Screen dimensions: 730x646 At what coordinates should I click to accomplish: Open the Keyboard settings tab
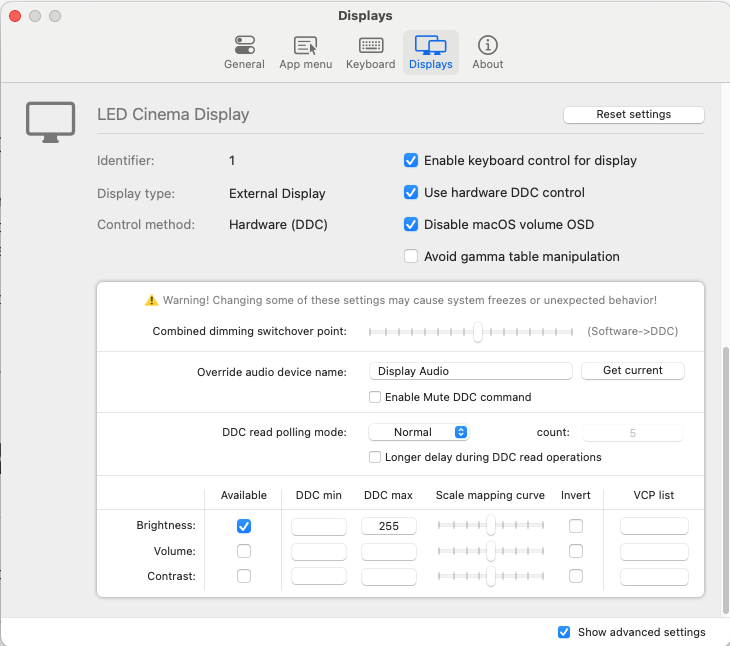coord(371,52)
